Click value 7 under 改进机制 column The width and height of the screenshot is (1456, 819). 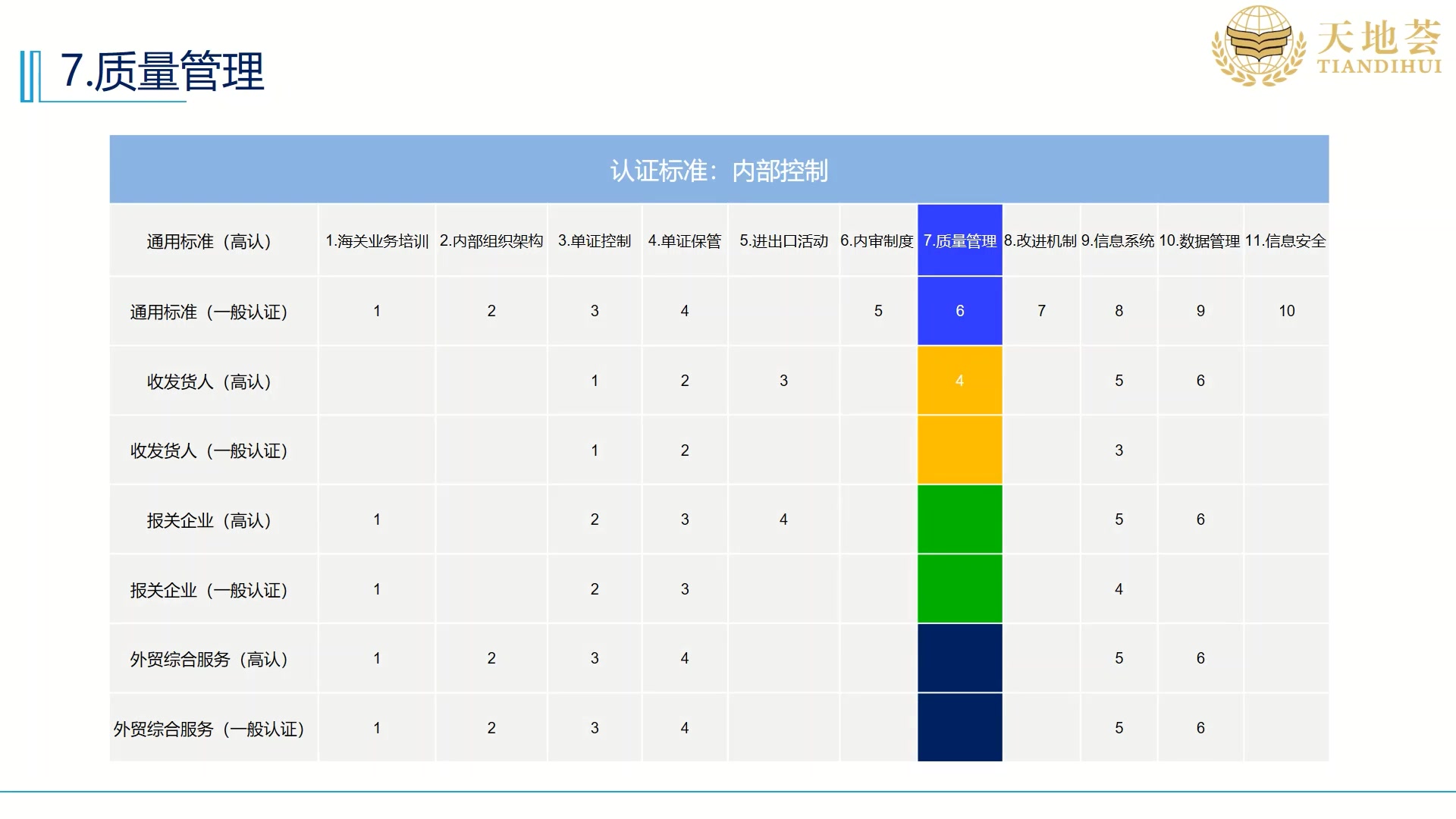pos(1041,311)
